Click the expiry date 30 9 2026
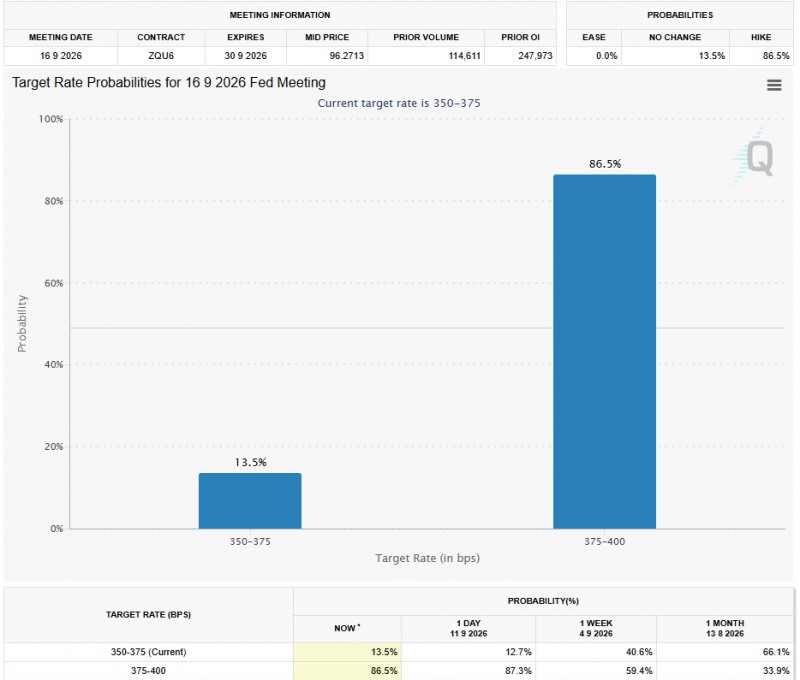This screenshot has width=800, height=680. pos(246,56)
